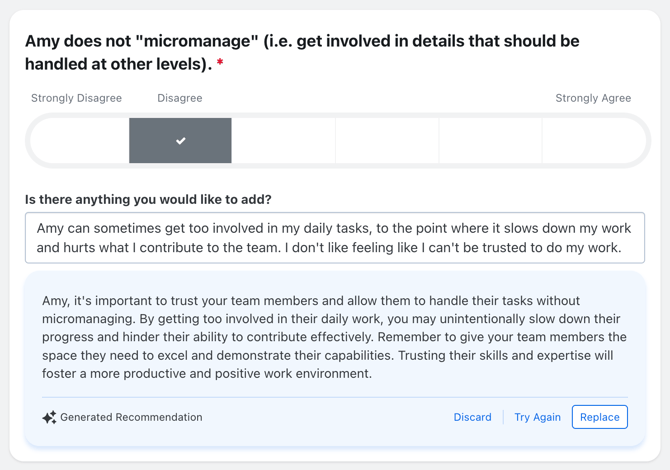Image resolution: width=670 pixels, height=470 pixels.
Task: Click into the additional comments text box
Action: tap(335, 238)
